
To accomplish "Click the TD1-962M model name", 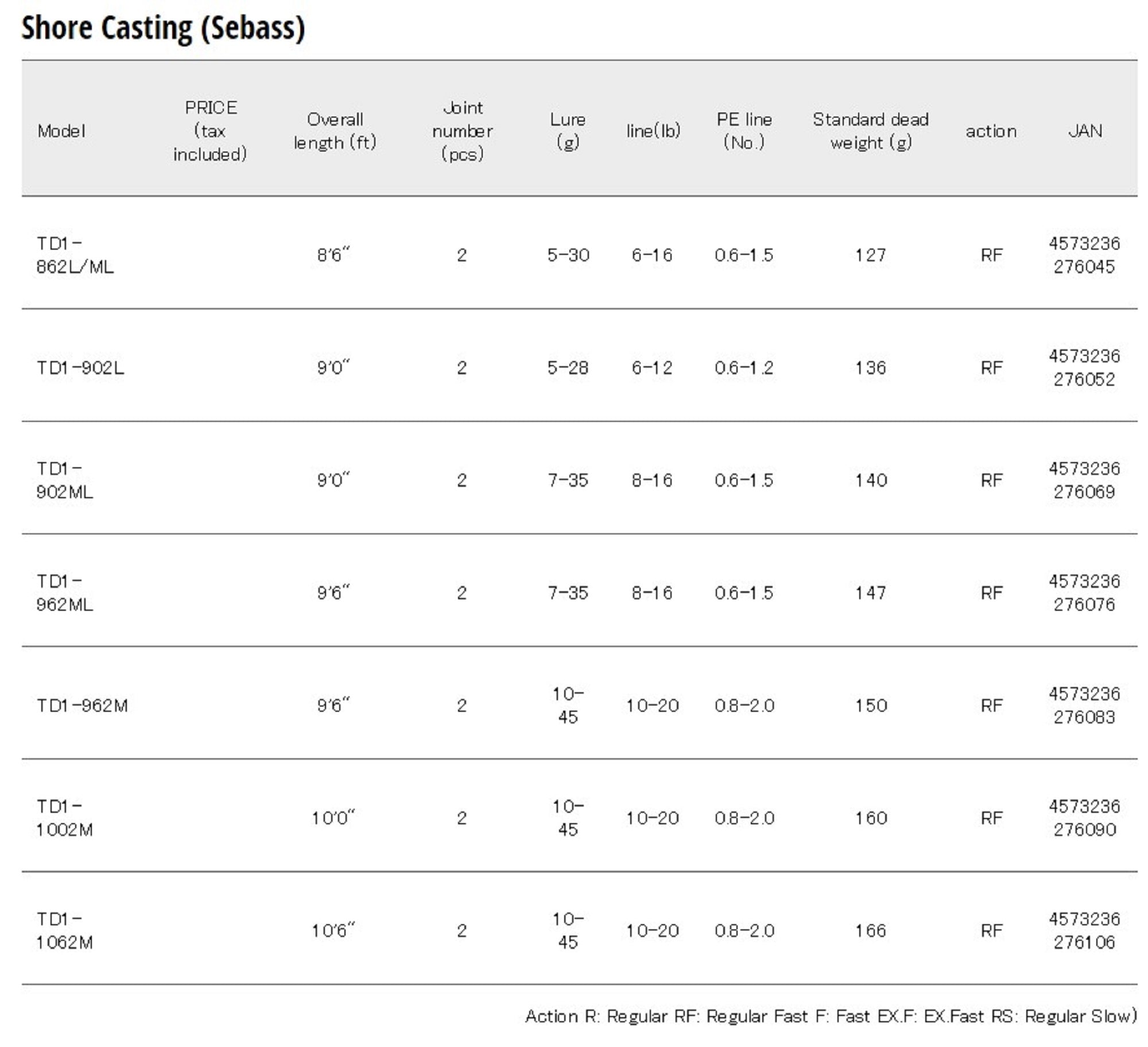I will 82,705.
